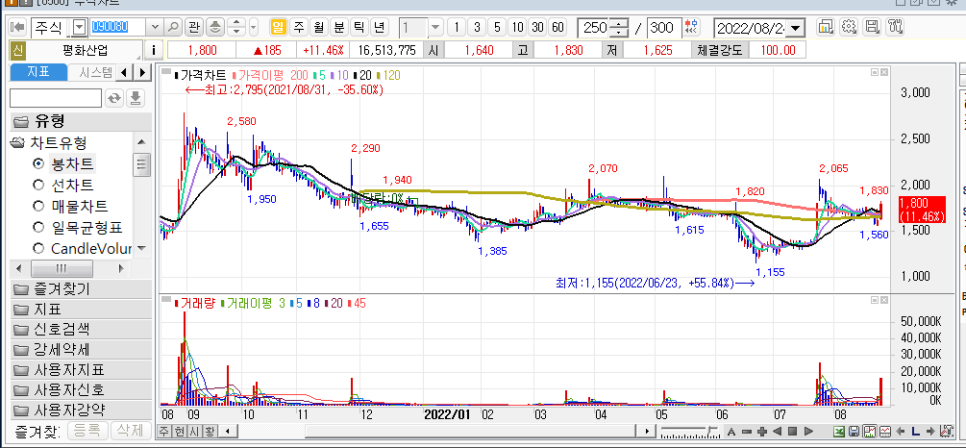Viewport: 966px width, 448px height.
Task: Select the 선차트 chart type
Action: pos(38,185)
